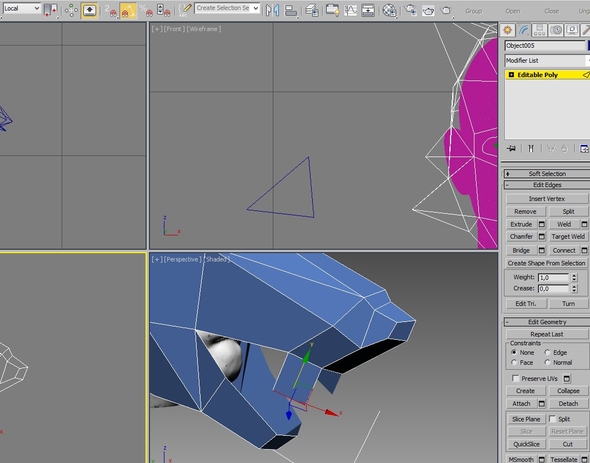Click the Align tool icon
The height and width of the screenshot is (463, 590).
[x=291, y=10]
